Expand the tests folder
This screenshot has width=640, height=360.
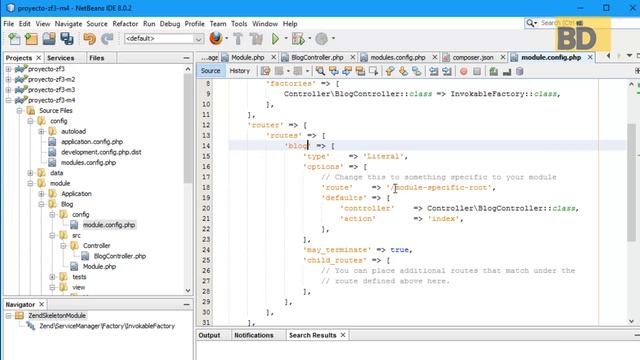(x=52, y=277)
